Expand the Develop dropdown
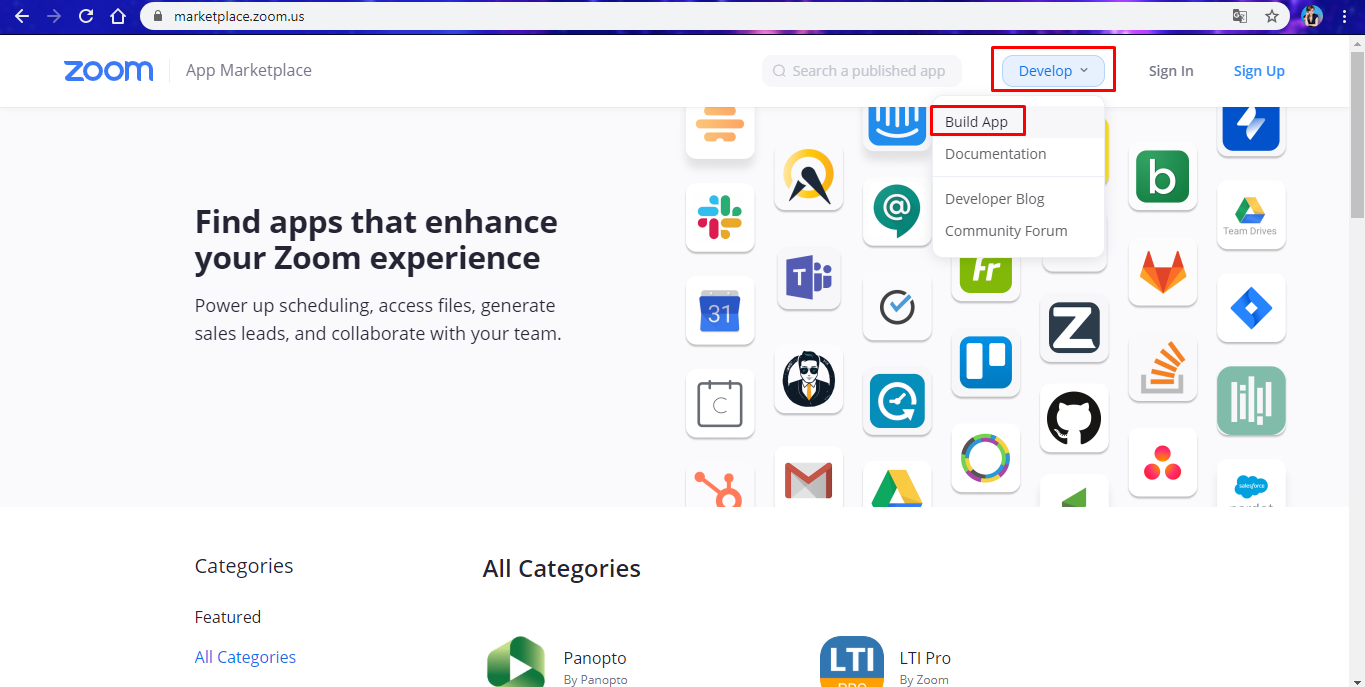Screen dimensions: 1365x687 [x=1053, y=71]
